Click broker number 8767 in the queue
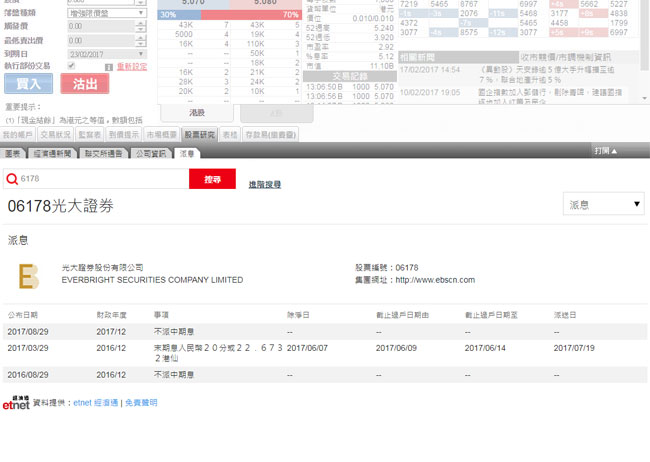 469,4
